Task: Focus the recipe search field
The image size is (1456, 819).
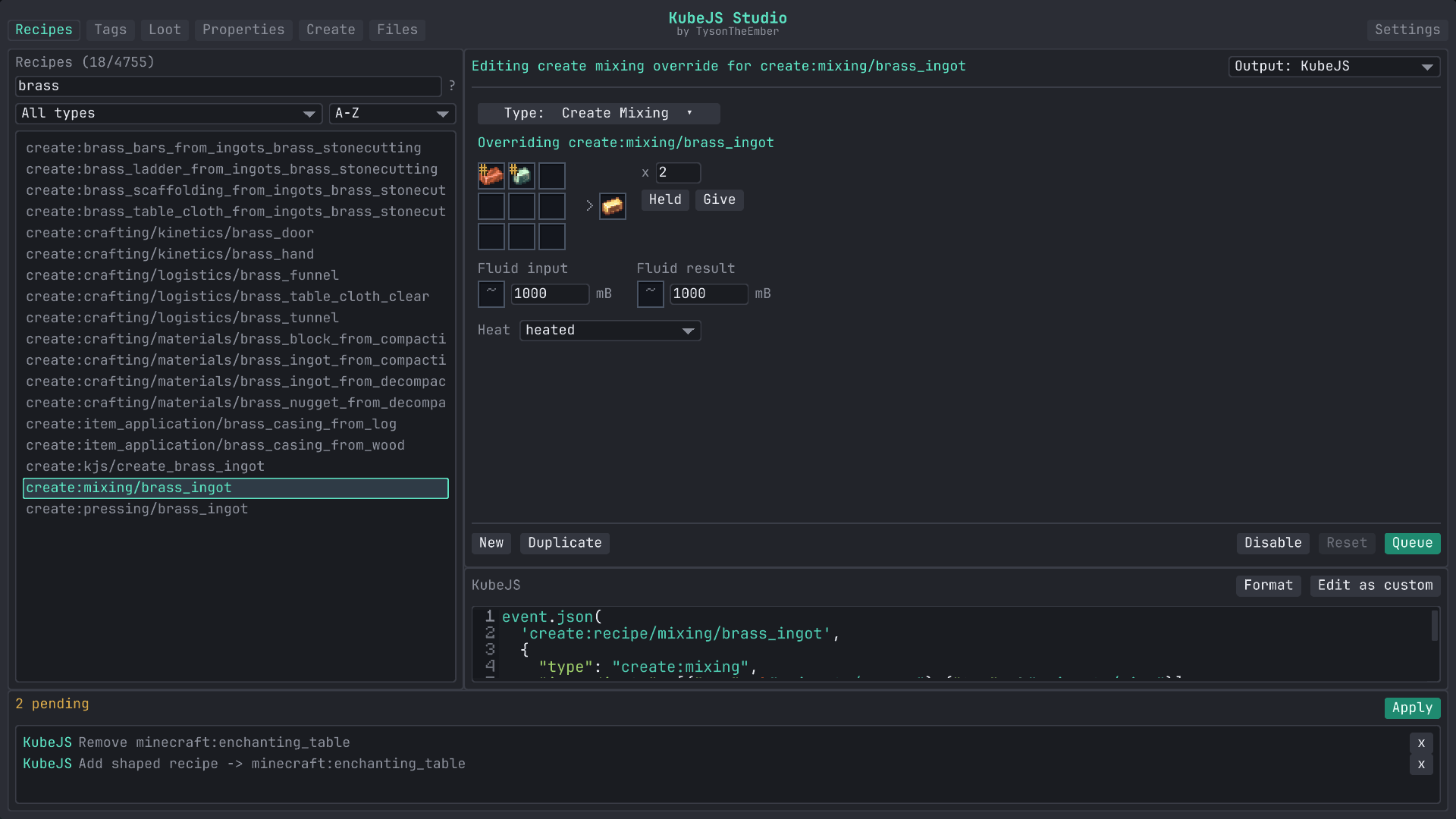Action: (228, 86)
